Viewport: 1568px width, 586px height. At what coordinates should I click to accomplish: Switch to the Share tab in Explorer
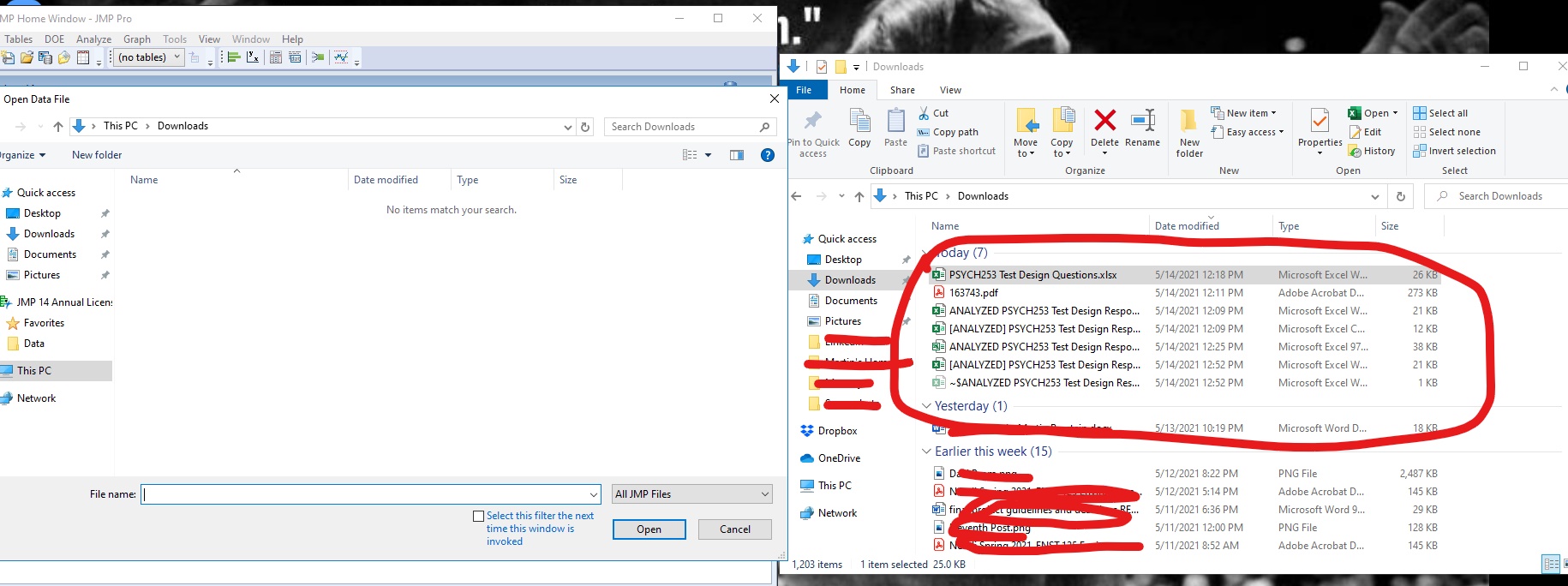point(902,90)
